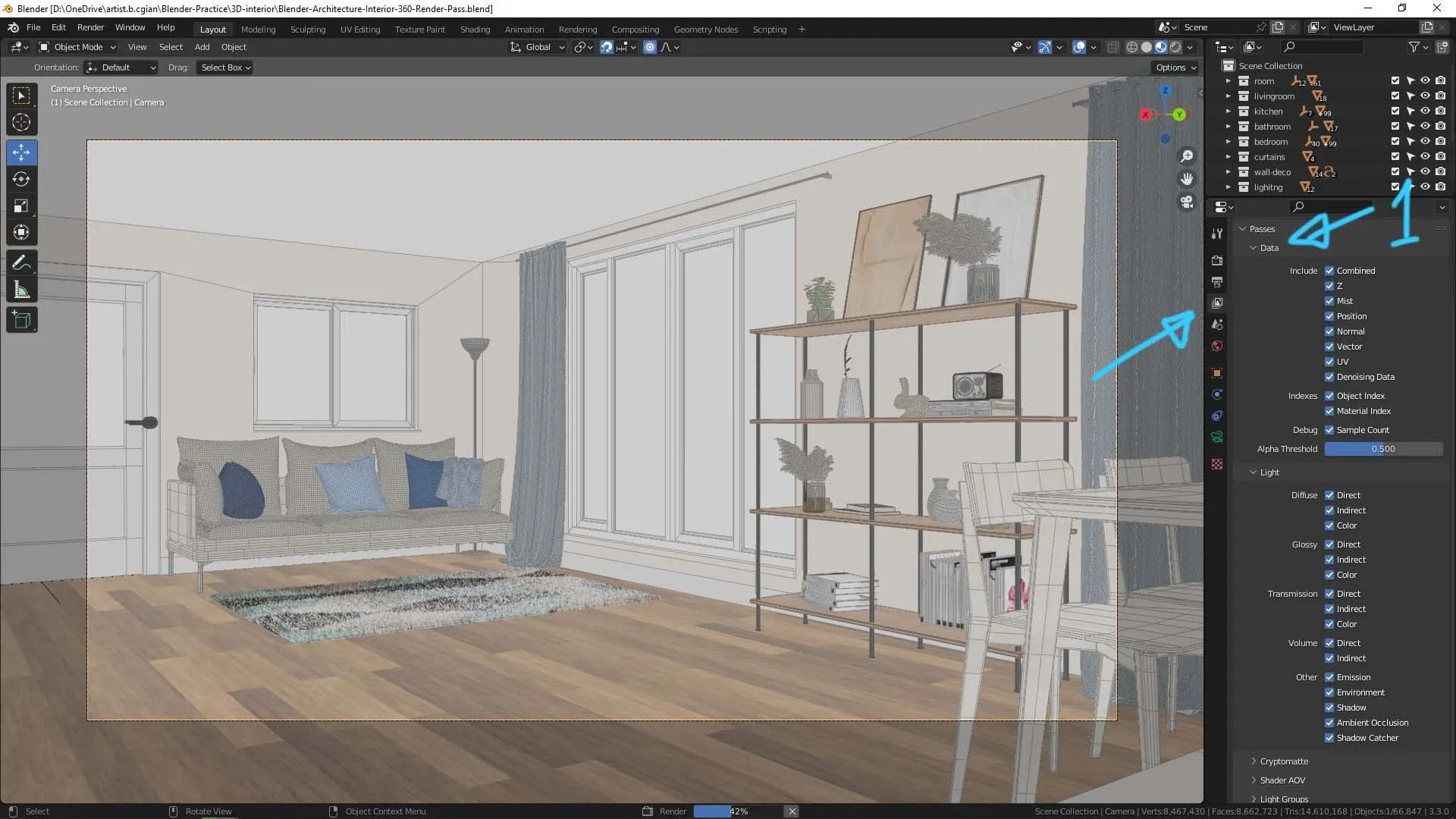Open View Layer properties tab
This screenshot has width=1456, height=819.
(x=1217, y=303)
